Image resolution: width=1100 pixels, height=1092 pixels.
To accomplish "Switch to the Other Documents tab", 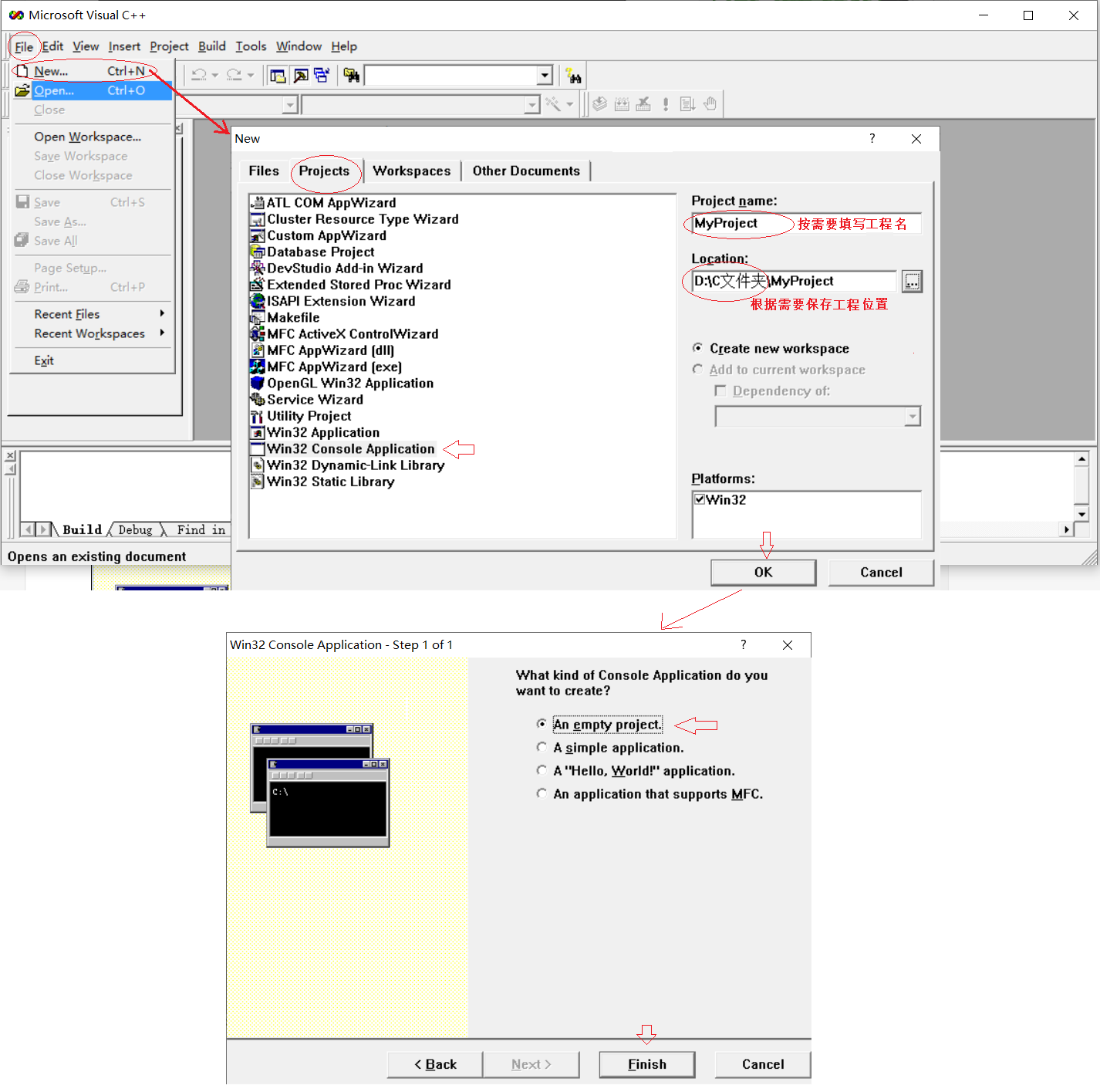I will pos(526,171).
